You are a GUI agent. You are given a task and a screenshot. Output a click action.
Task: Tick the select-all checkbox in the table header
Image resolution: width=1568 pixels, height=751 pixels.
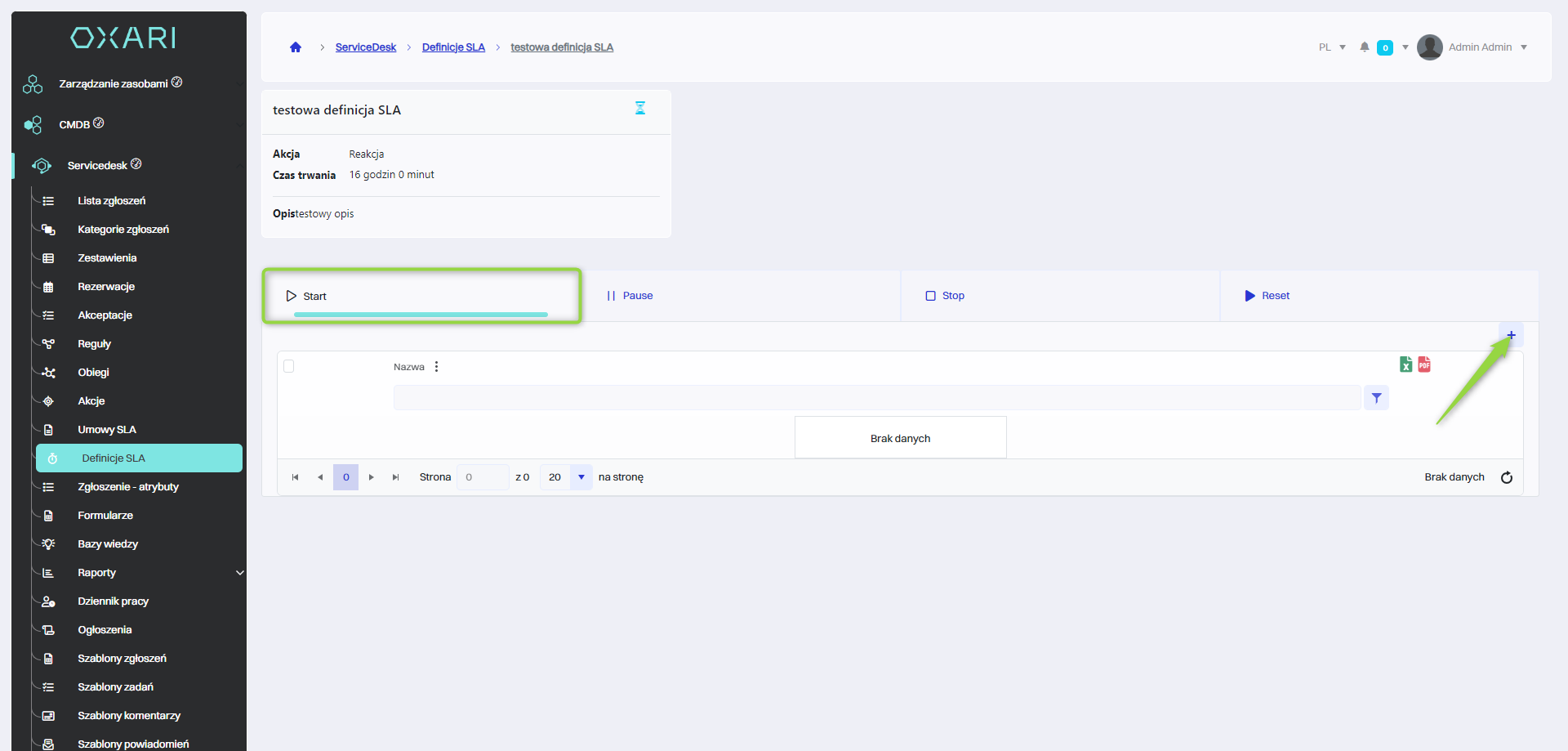click(289, 366)
